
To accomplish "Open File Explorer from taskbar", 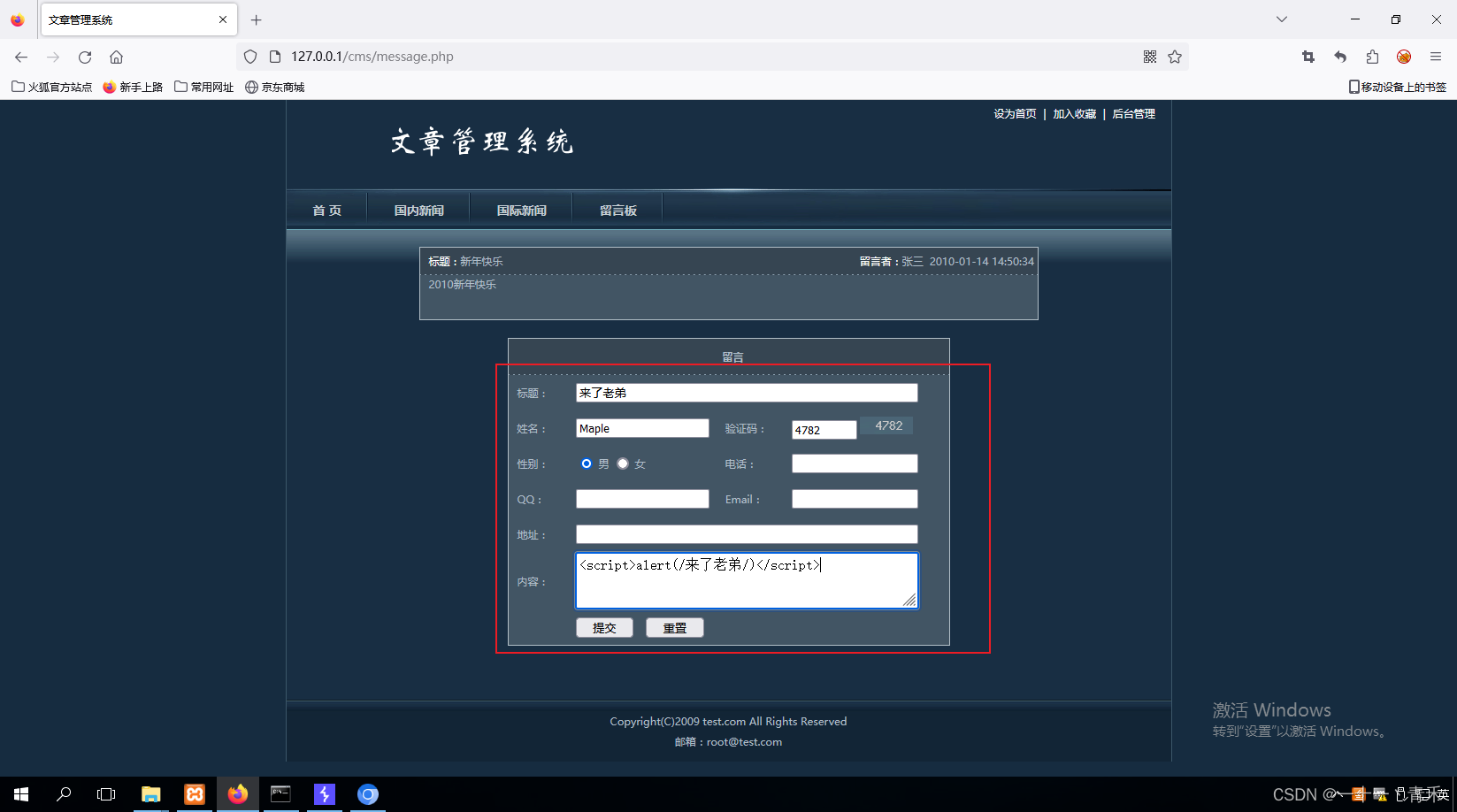I will [x=151, y=794].
